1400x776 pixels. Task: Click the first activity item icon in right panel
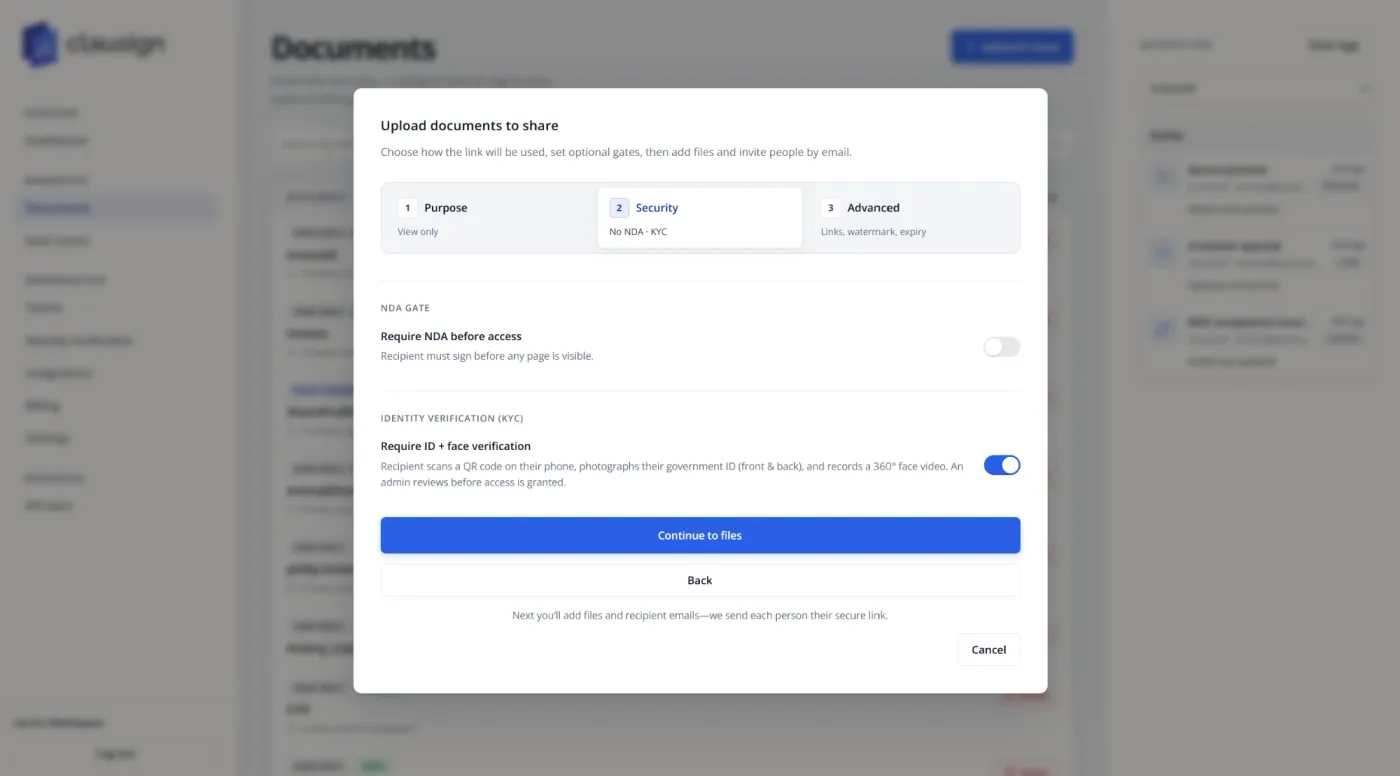1163,177
